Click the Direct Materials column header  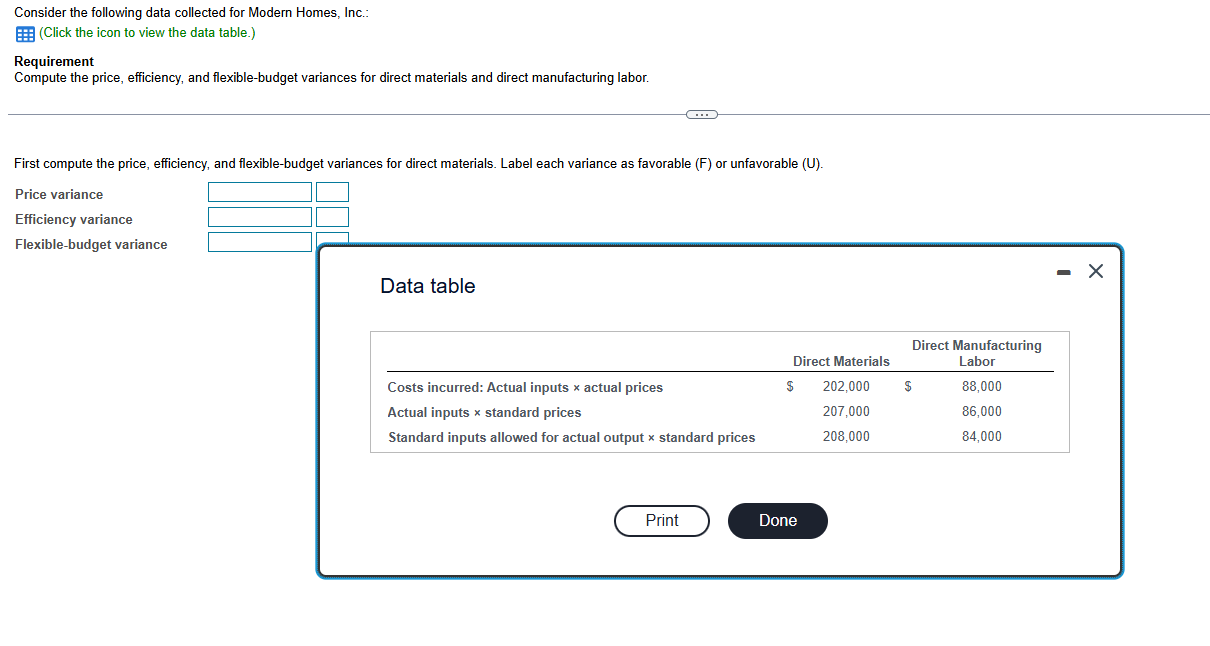pyautogui.click(x=841, y=361)
